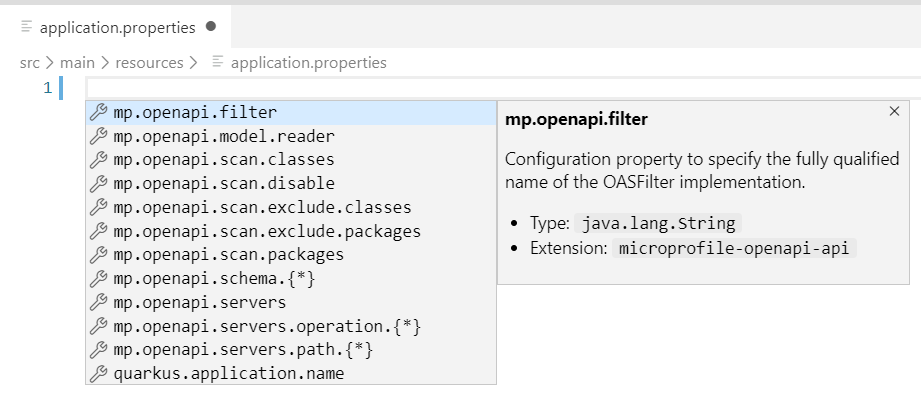Click the wrench icon beside mp.openapi.filter
Screen dimensions: 921x396
click(98, 112)
